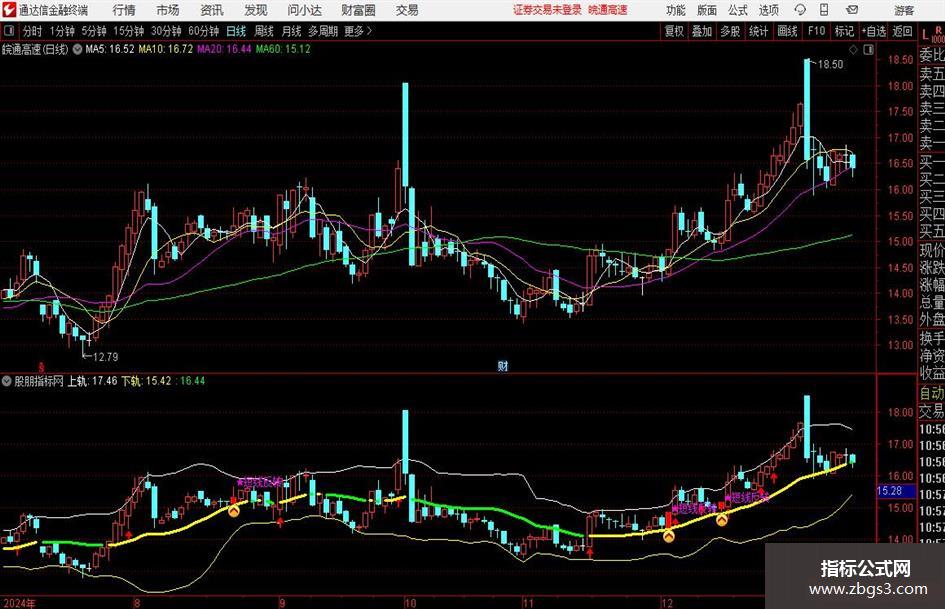Expand the 皖通高速 main chart indicator dropdown
This screenshot has height=609, width=945.
[x=77, y=49]
